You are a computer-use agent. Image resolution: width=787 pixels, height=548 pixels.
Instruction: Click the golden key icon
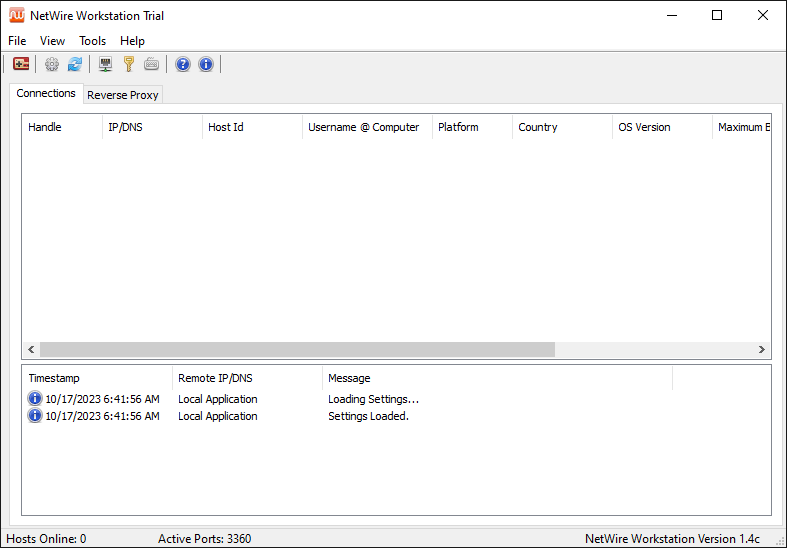(129, 64)
